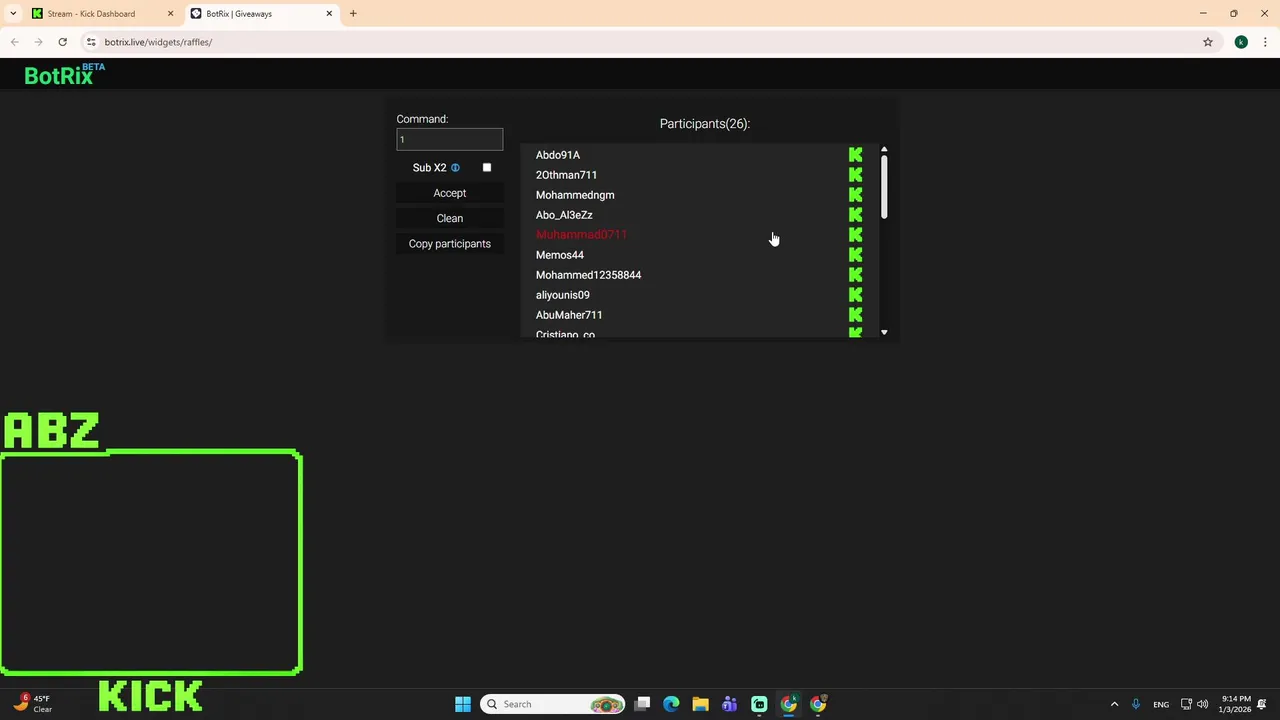
Task: Reload the BotRix page
Action: pos(62,42)
